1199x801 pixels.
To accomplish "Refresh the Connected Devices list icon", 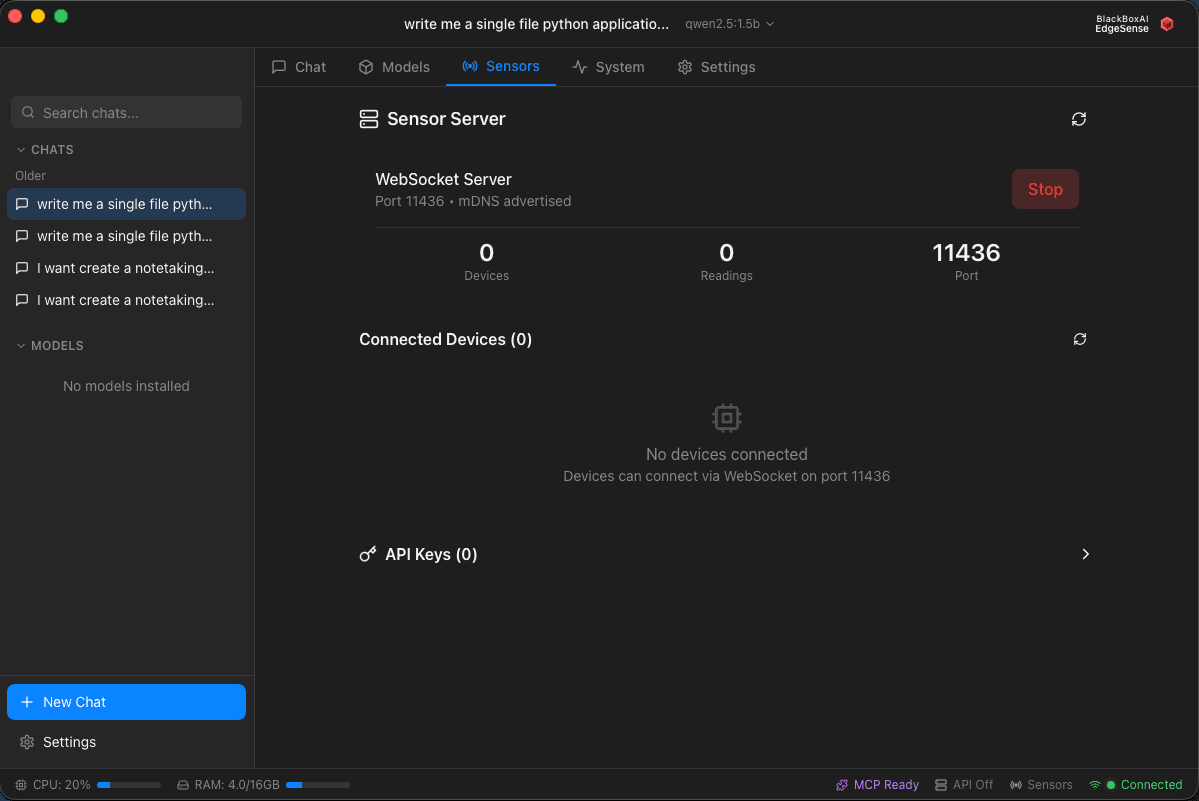I will click(x=1079, y=339).
